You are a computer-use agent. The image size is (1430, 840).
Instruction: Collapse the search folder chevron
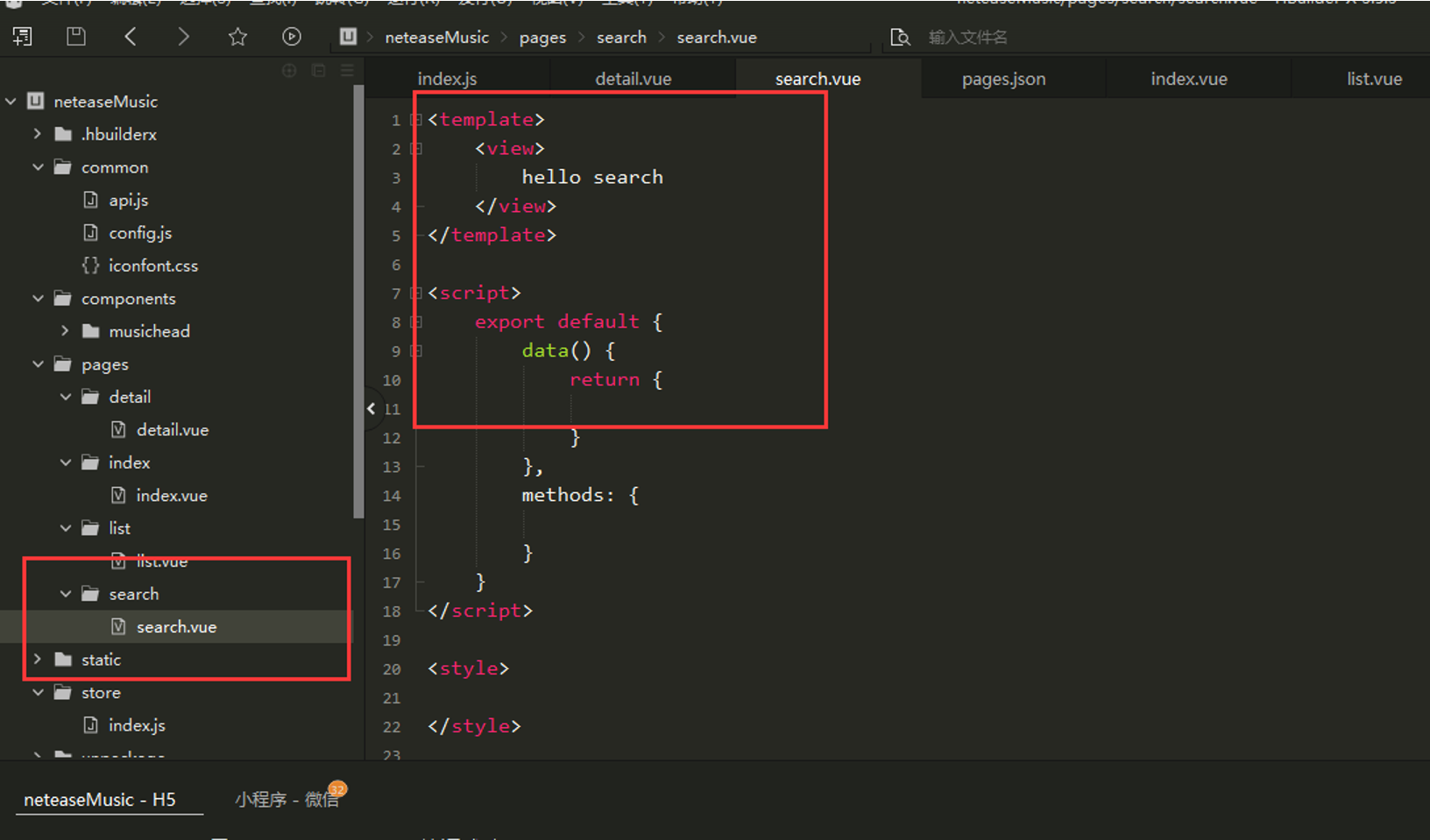pos(66,594)
